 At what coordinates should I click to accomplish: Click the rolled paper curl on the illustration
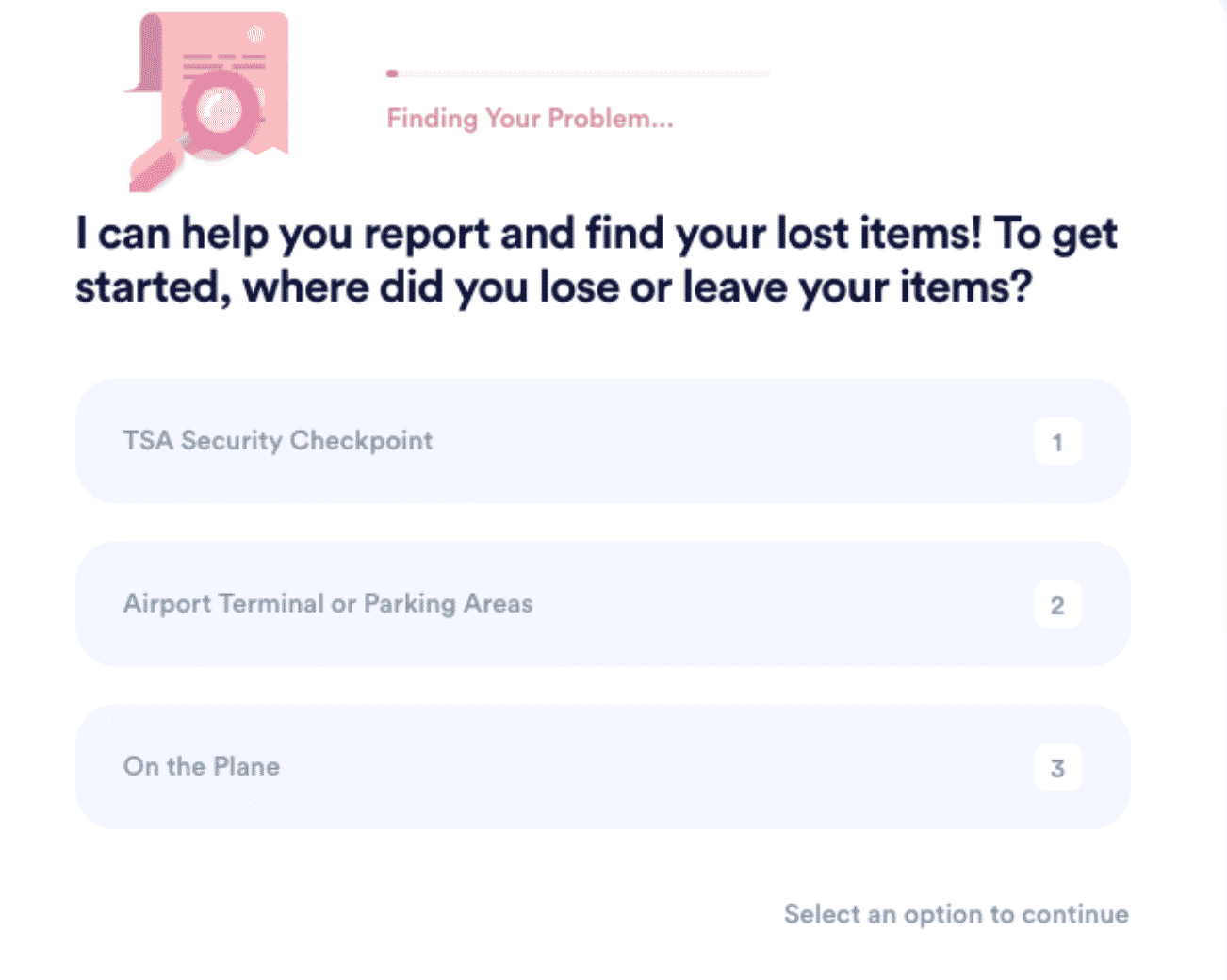pyautogui.click(x=143, y=53)
